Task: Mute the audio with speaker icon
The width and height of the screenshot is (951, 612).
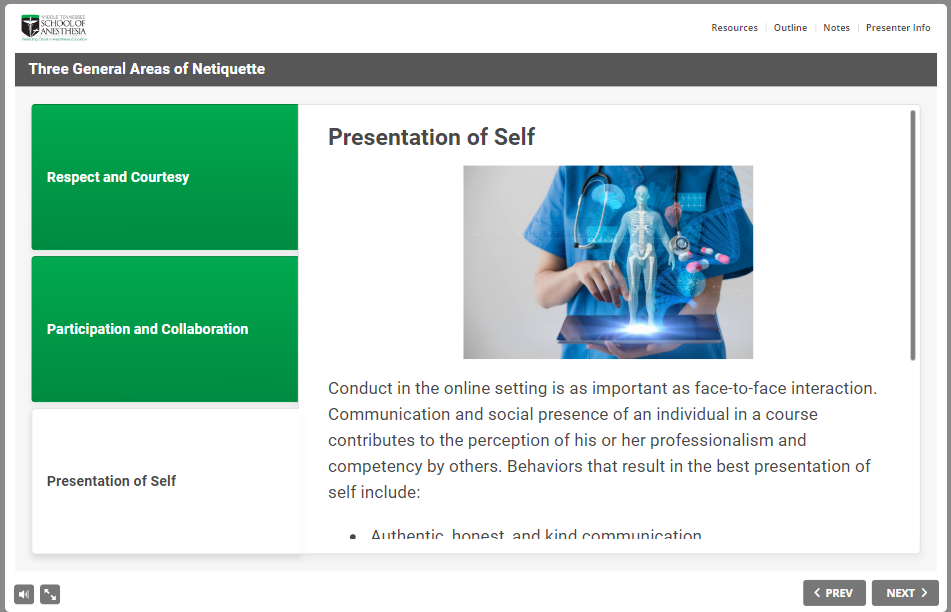Action: [x=22, y=593]
